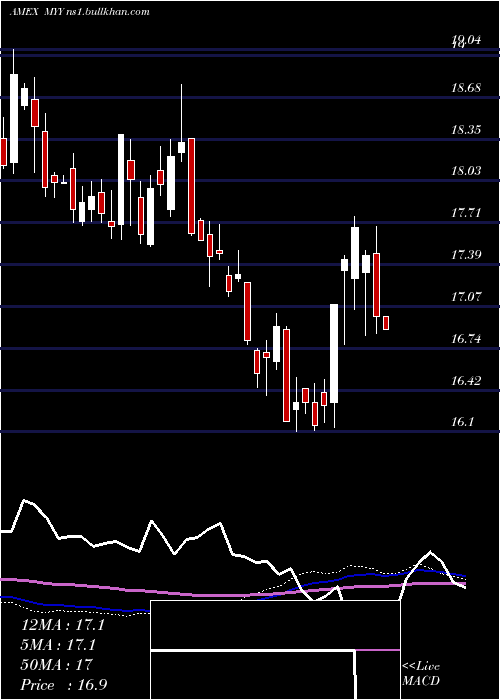The height and width of the screenshot is (700, 500).
Task: Click the <<Live MACD label
Action: point(421,674)
